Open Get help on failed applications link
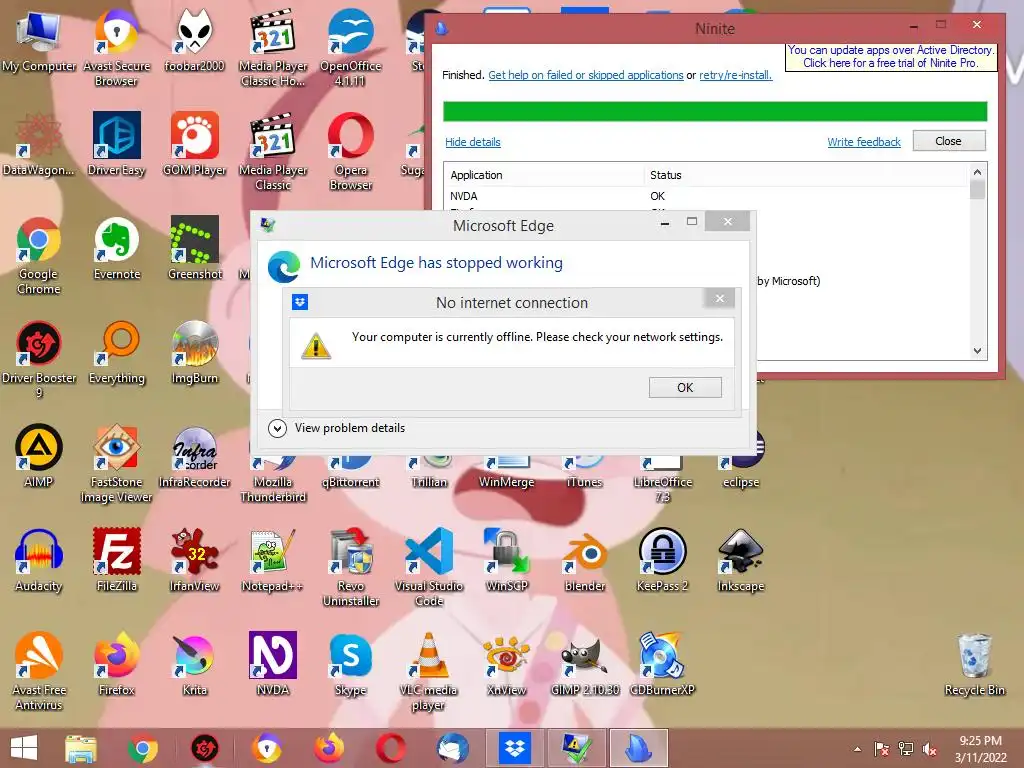 coord(586,75)
